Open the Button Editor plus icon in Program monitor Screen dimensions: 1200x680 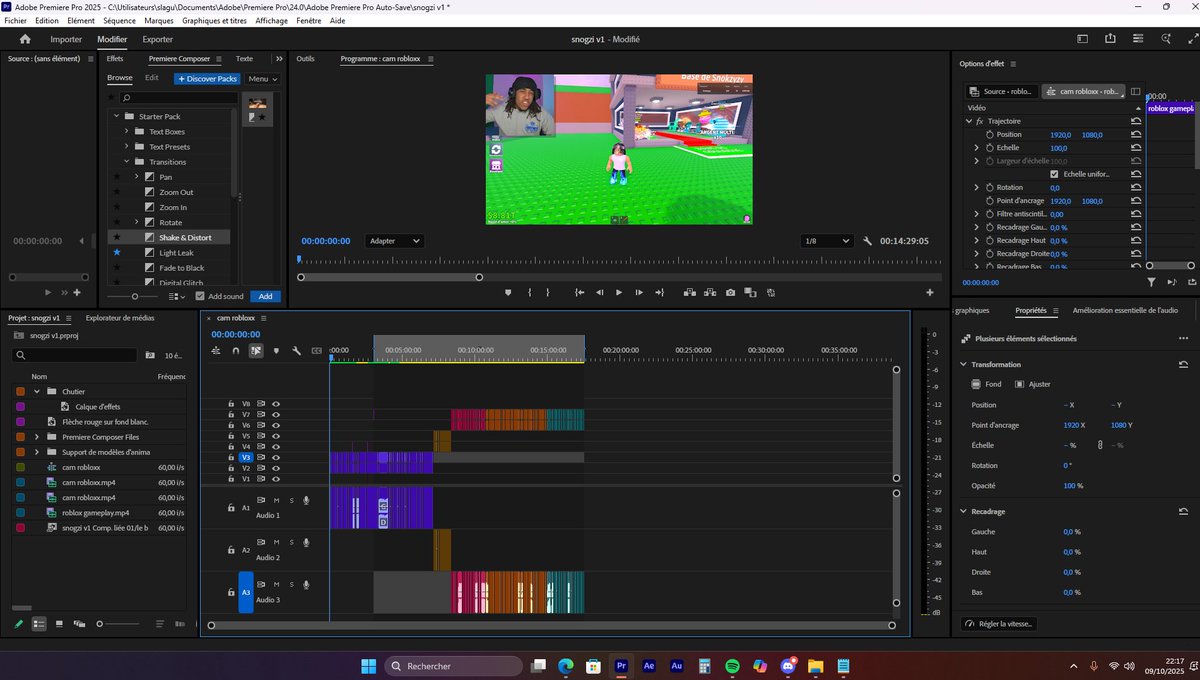pos(930,292)
